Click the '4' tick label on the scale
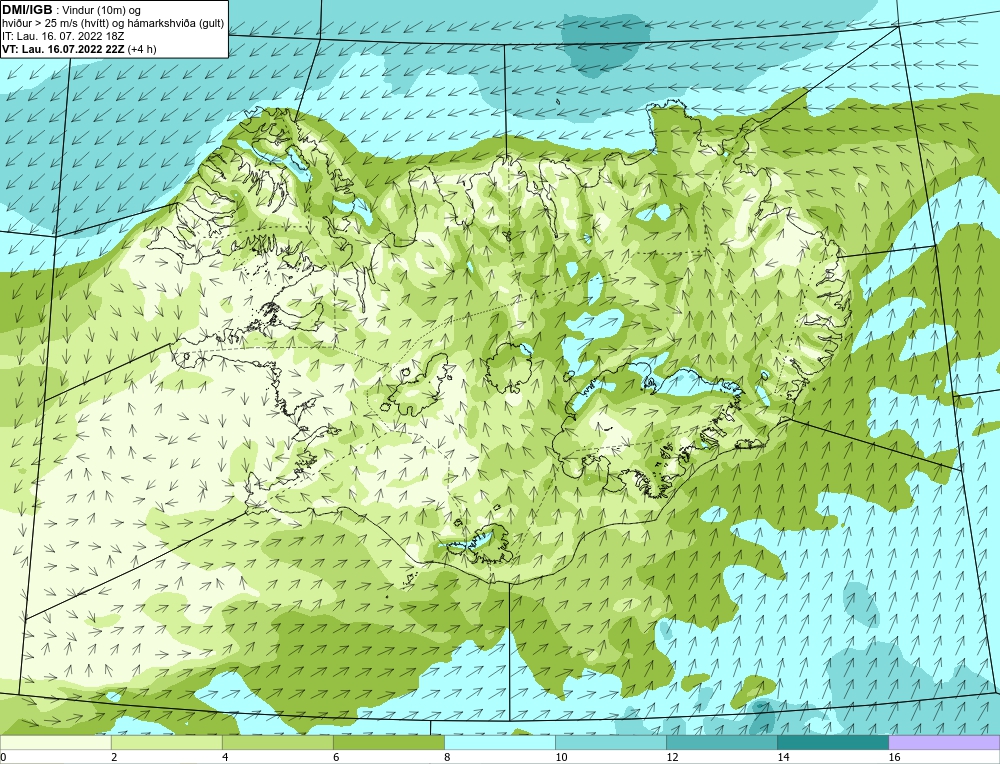The height and width of the screenshot is (764, 1000). (x=225, y=757)
